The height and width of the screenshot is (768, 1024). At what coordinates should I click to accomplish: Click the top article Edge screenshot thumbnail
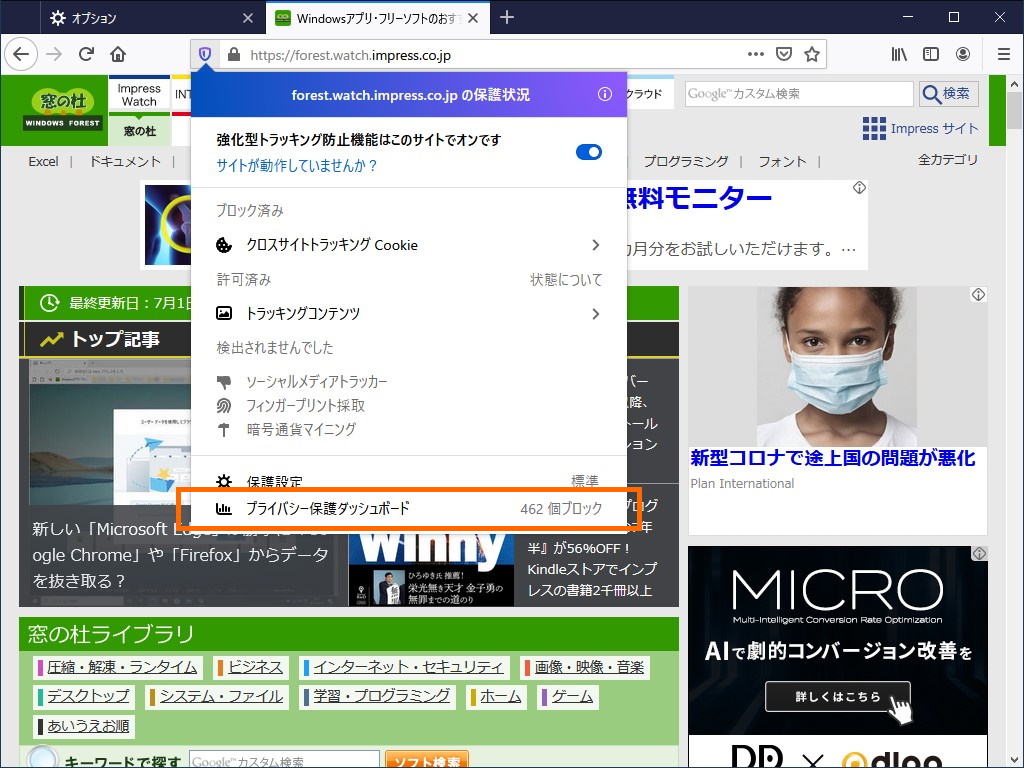[x=110, y=434]
